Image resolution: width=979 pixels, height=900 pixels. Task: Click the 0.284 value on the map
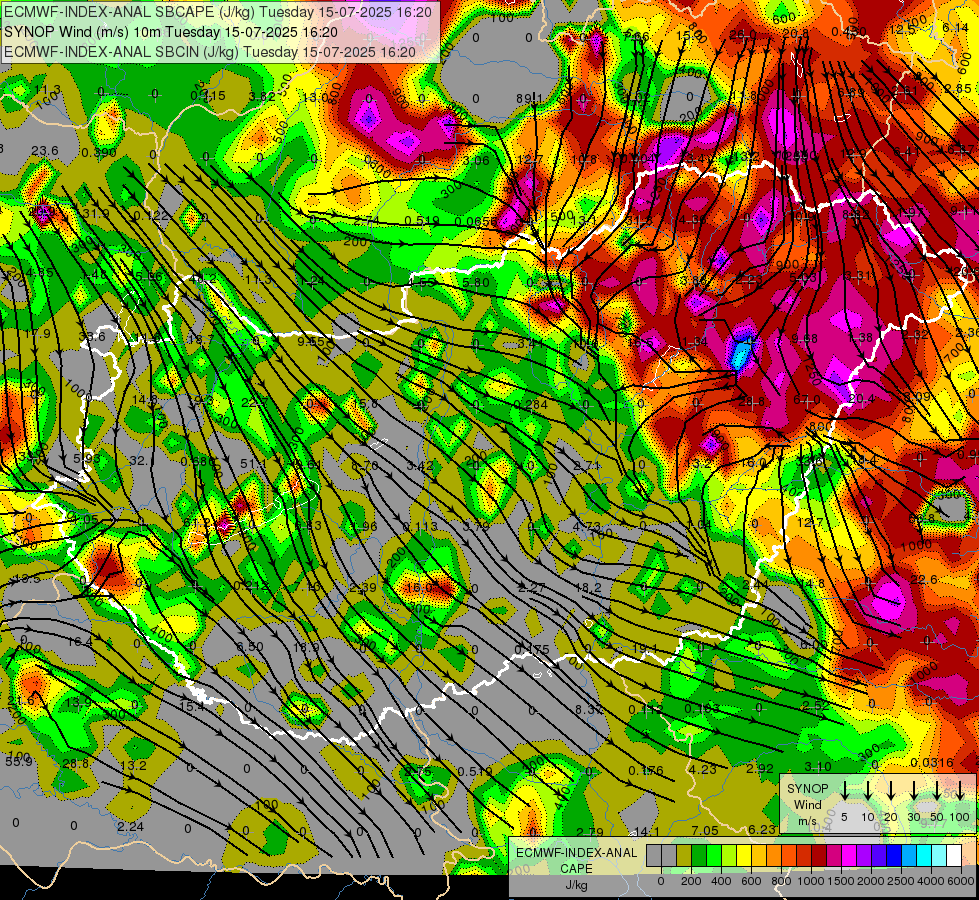(531, 404)
